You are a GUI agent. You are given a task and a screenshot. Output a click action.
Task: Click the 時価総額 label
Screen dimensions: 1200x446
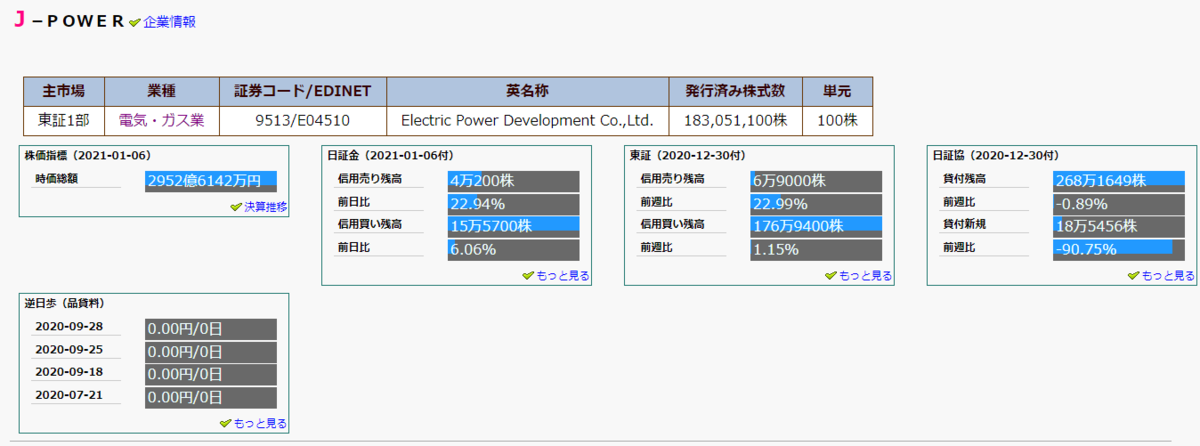56,179
